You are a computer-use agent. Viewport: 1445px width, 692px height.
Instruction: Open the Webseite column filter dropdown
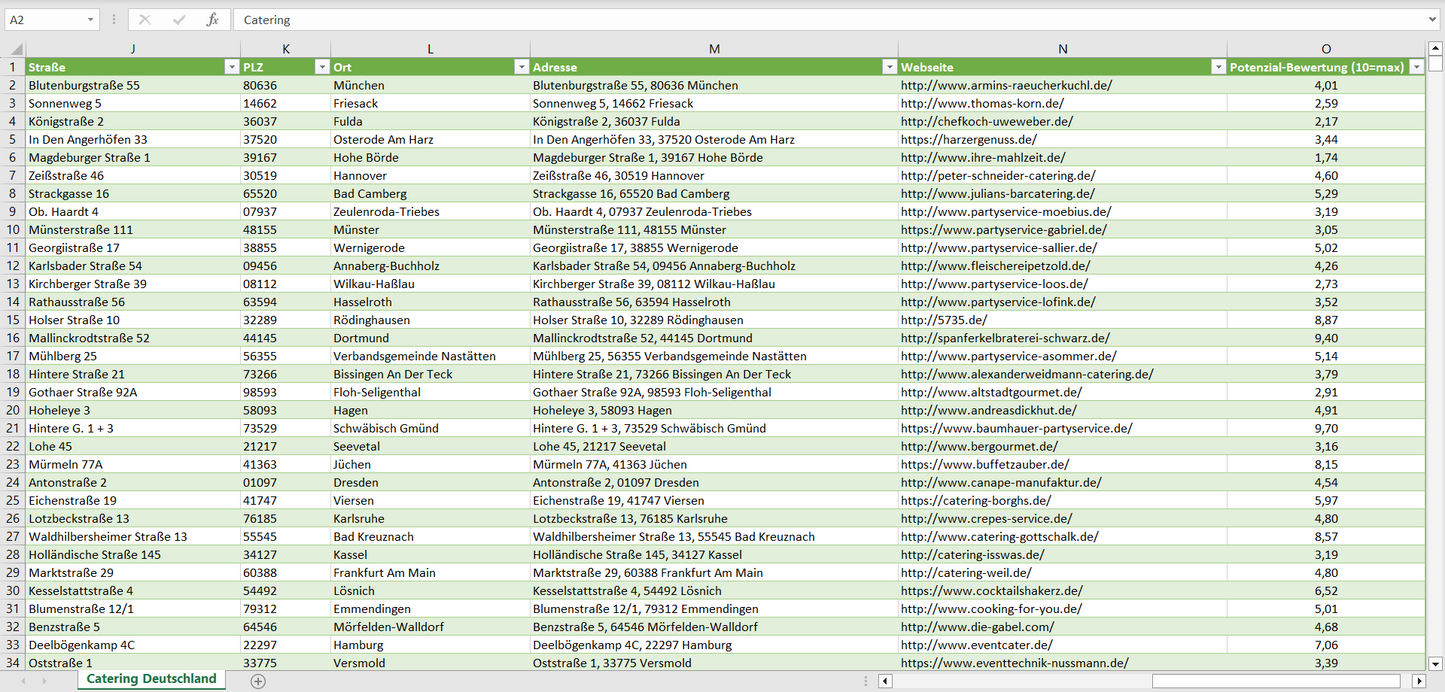1217,67
